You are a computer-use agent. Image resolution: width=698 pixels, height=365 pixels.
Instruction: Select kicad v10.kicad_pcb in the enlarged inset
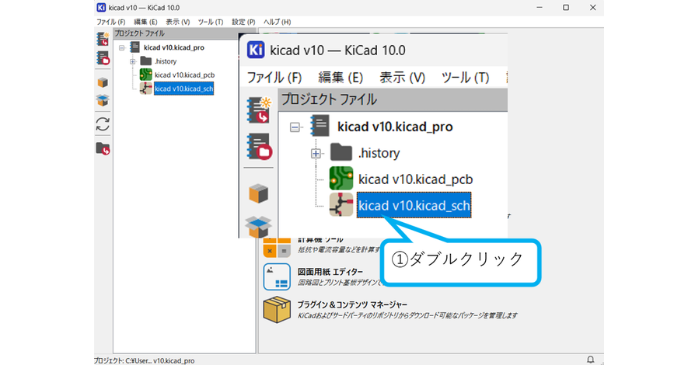tap(415, 179)
